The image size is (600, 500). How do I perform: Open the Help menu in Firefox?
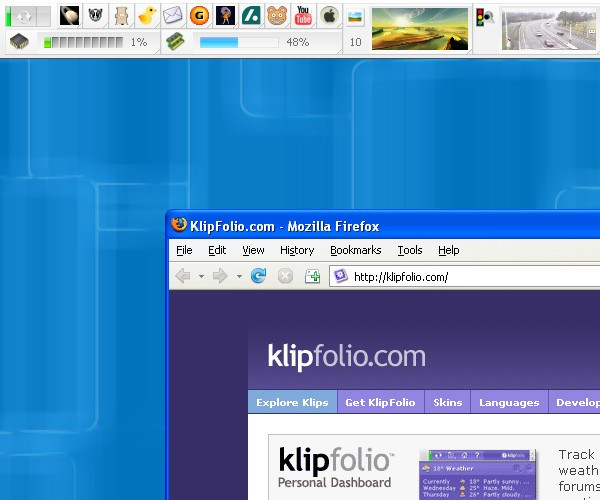tap(448, 250)
